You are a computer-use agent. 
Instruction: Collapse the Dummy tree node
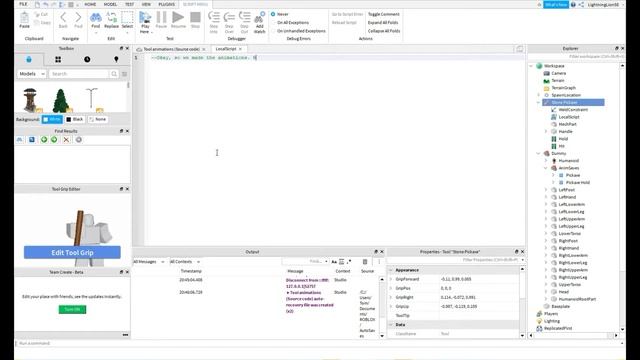(538, 153)
